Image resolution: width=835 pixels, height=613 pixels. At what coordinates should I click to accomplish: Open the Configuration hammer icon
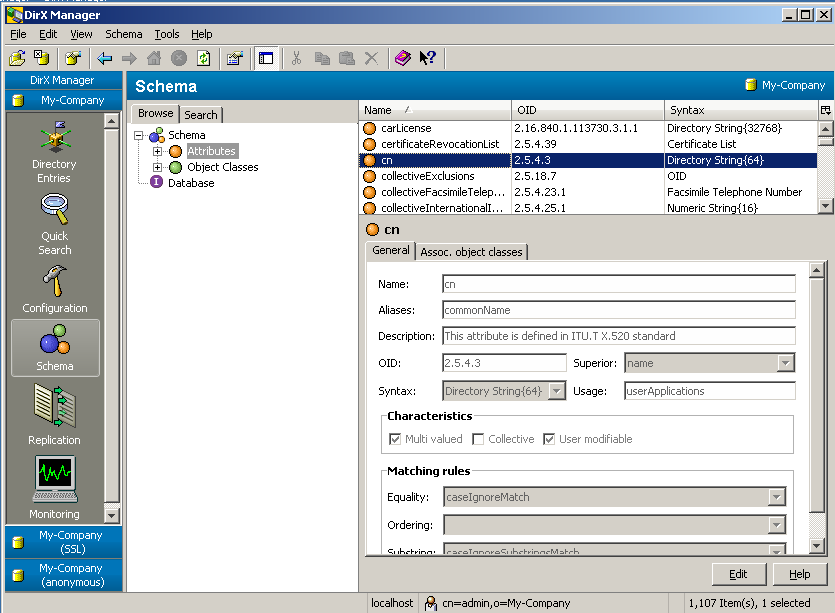tap(54, 289)
